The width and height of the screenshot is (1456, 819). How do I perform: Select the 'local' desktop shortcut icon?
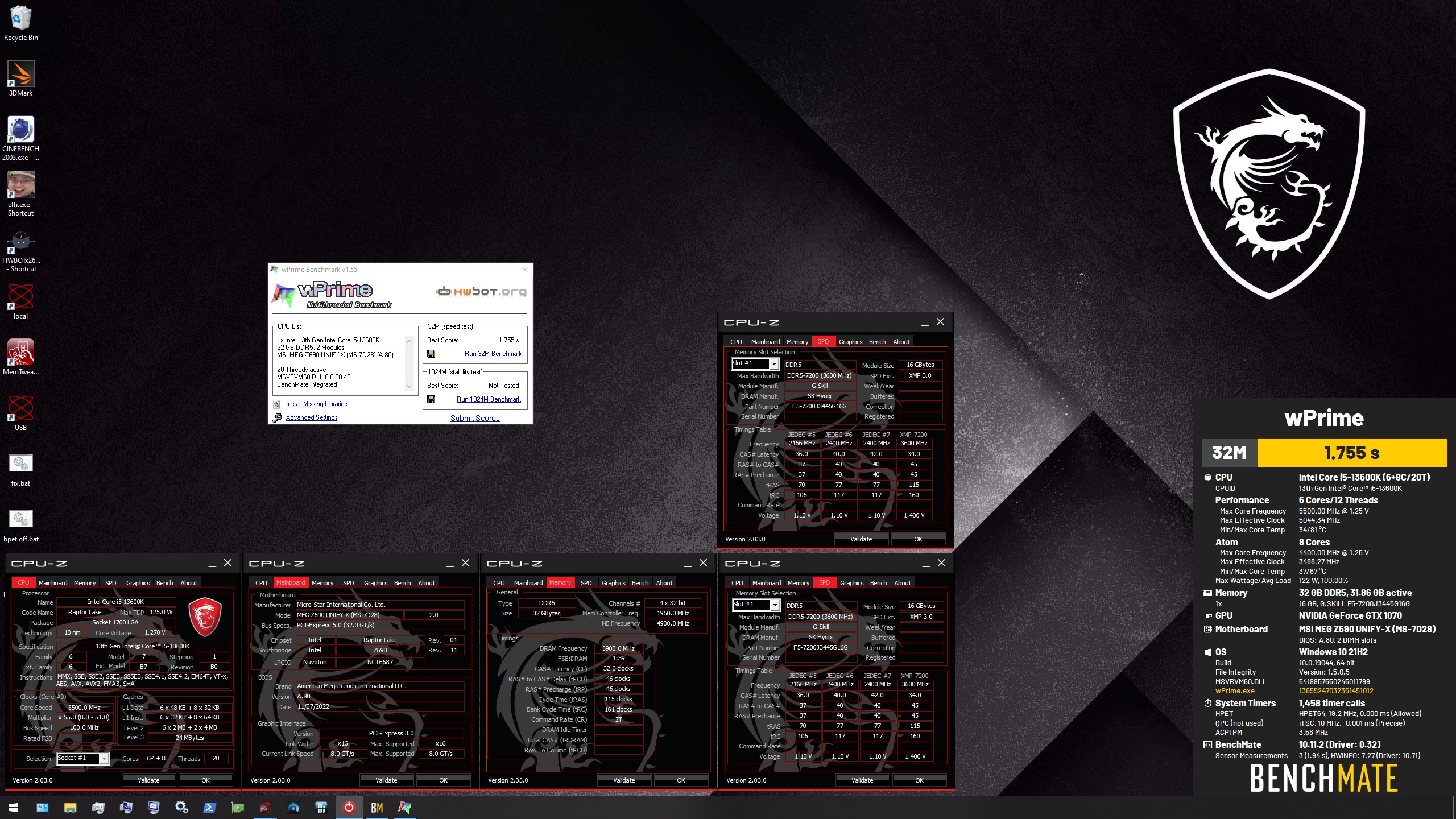[x=20, y=301]
